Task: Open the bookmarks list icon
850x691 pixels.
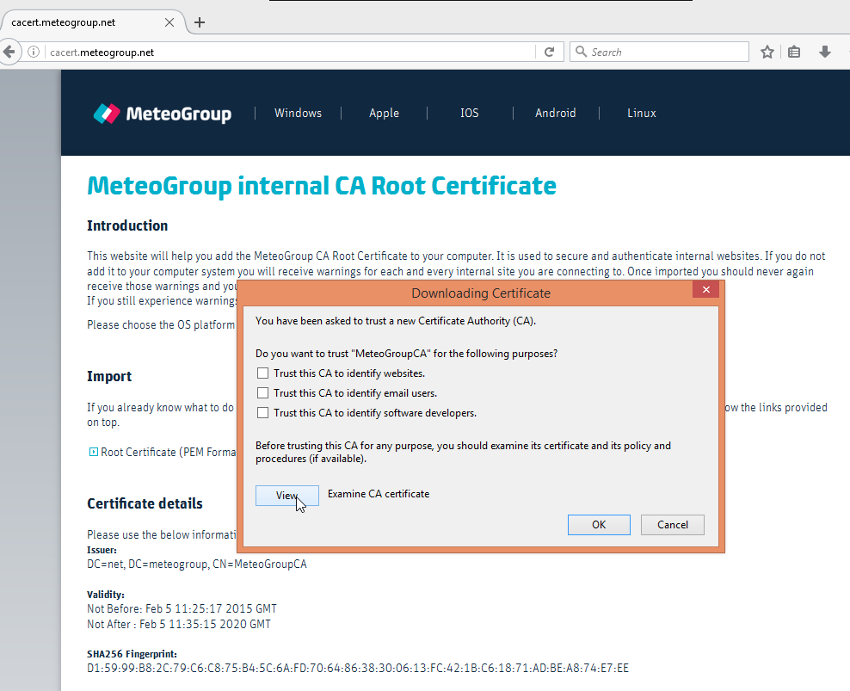Action: click(x=794, y=52)
